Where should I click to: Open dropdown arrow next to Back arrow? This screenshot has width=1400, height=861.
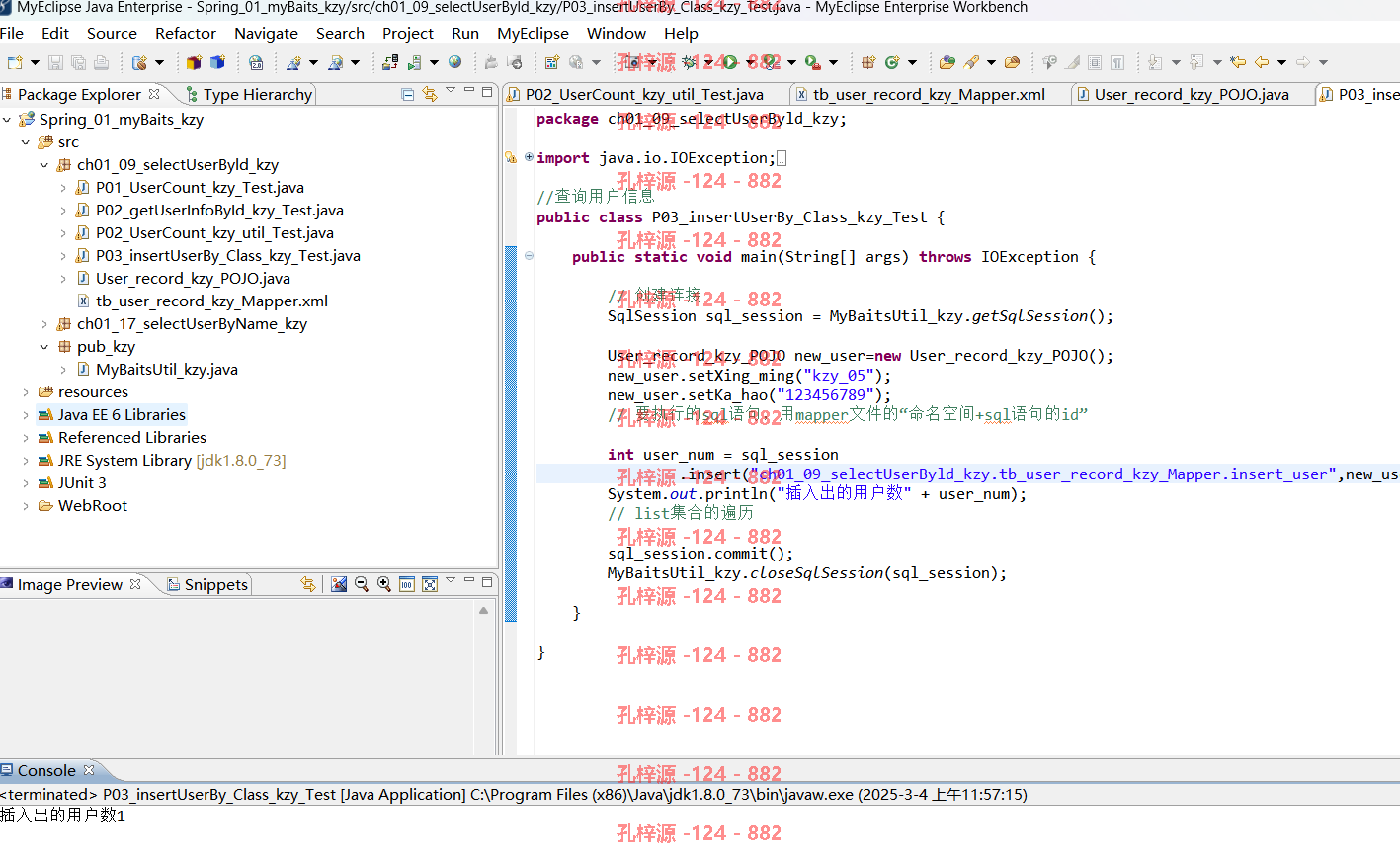click(1281, 62)
